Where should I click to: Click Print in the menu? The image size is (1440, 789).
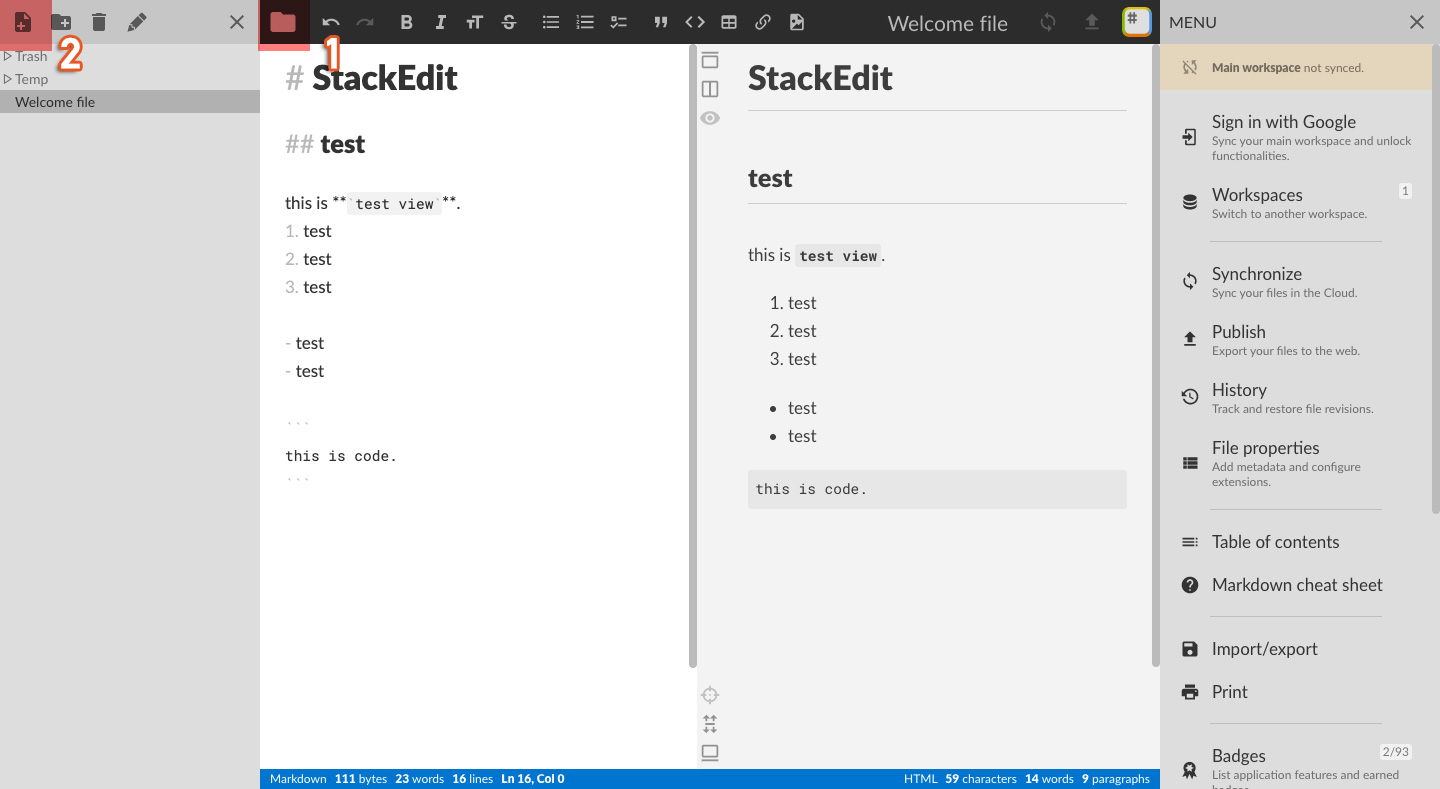pyautogui.click(x=1296, y=692)
